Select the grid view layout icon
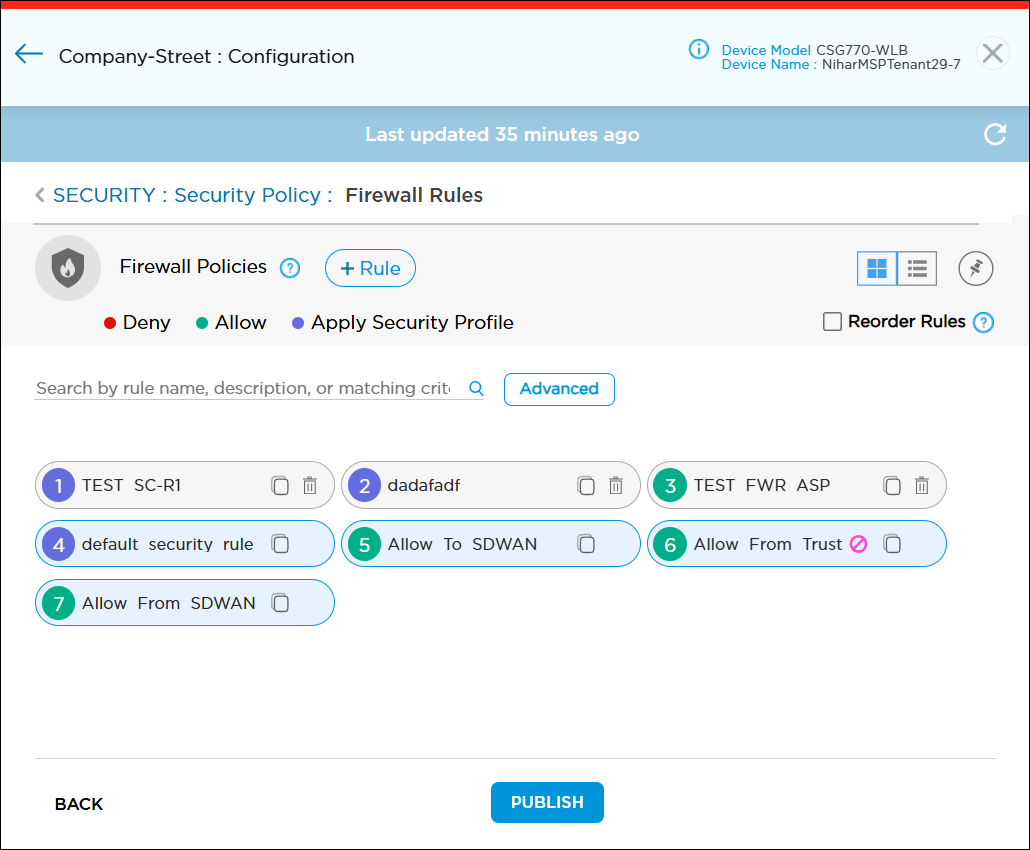The width and height of the screenshot is (1030, 850). point(876,268)
